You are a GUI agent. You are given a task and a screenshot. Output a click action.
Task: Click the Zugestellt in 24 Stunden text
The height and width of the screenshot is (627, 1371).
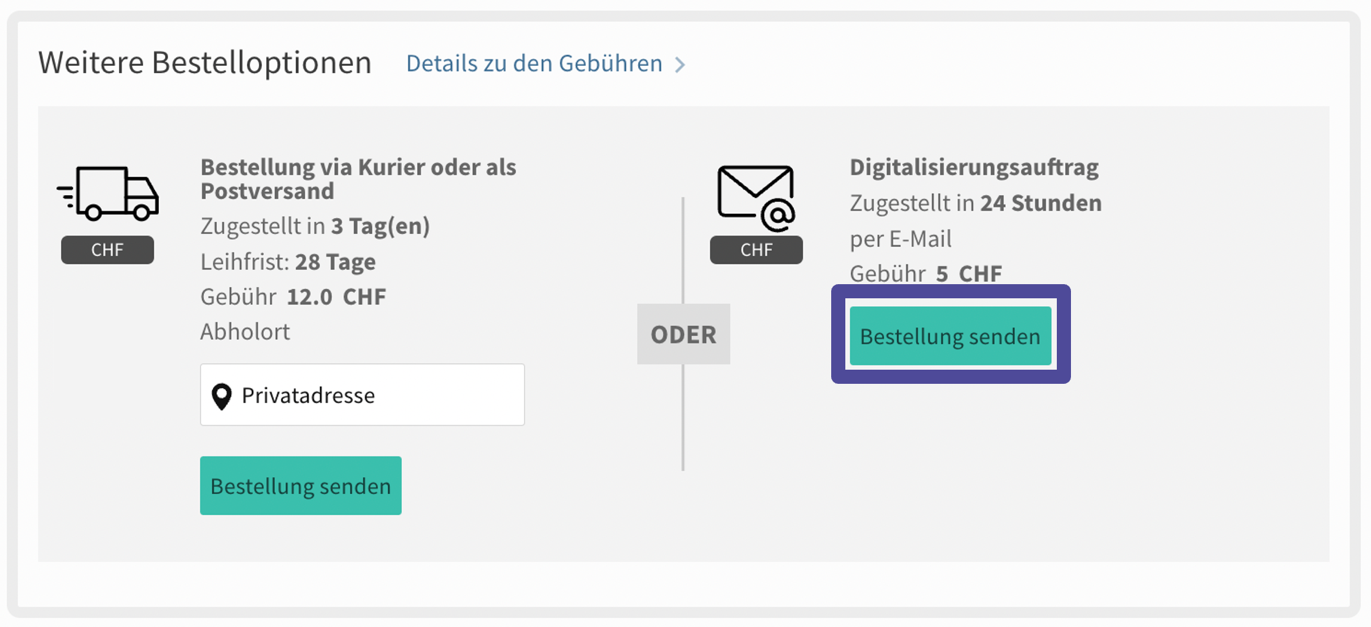(975, 203)
